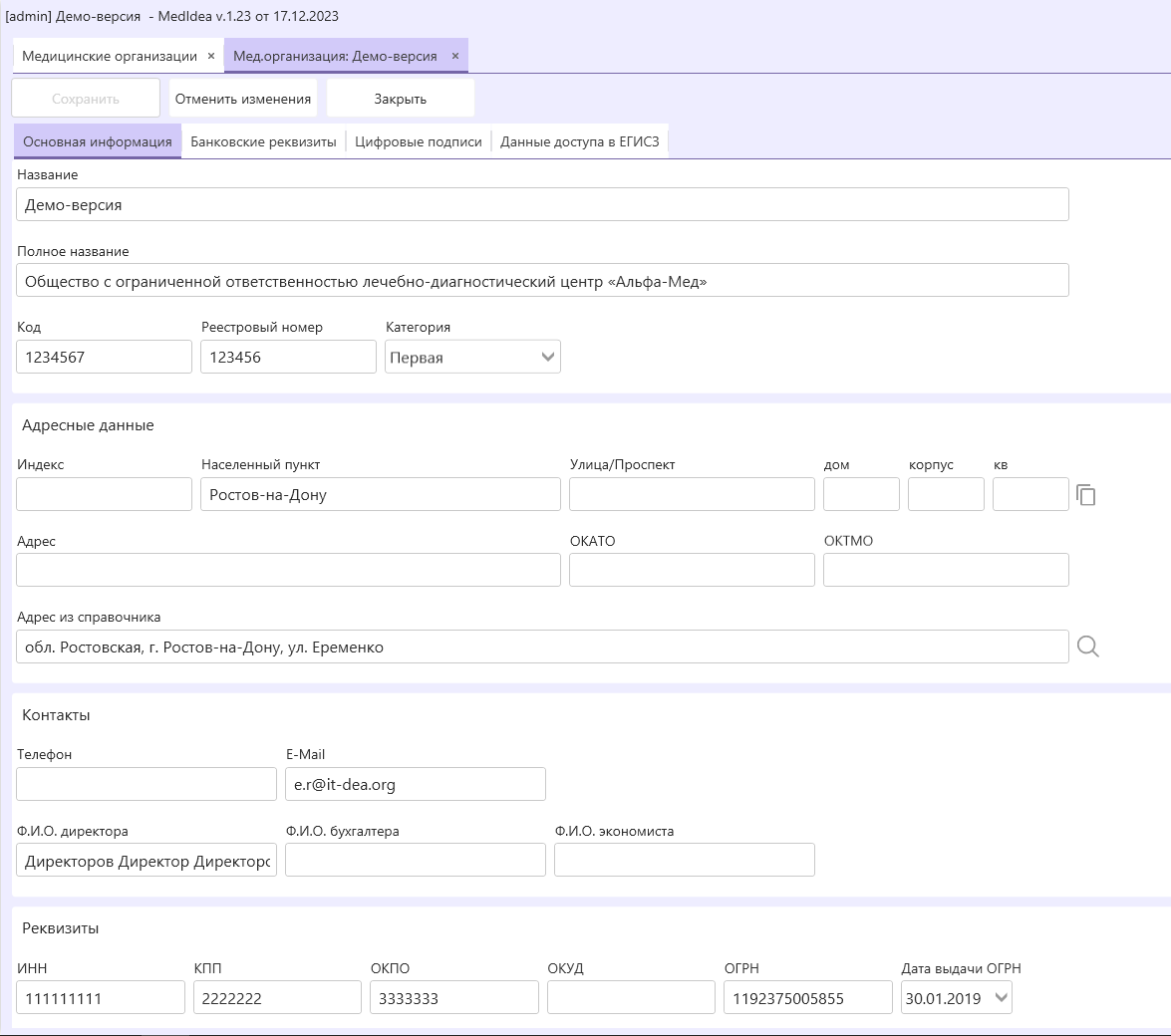The height and width of the screenshot is (1036, 1171).
Task: Click the ОГРН field
Action: [x=808, y=997]
